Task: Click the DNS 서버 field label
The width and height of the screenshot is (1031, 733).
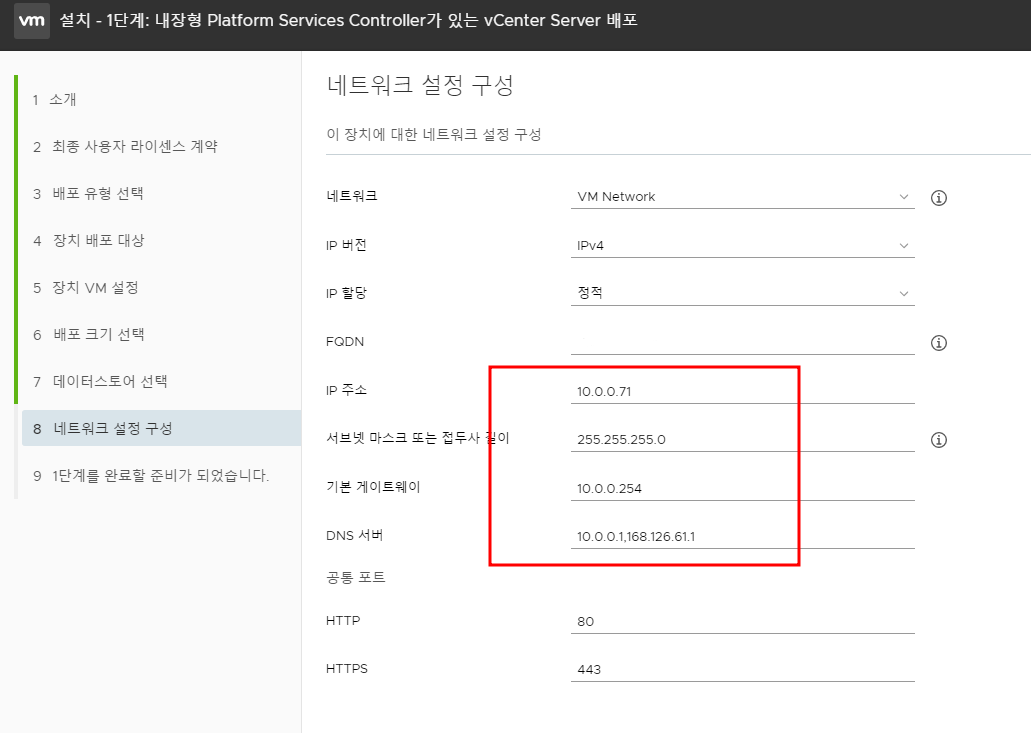Action: coord(354,535)
